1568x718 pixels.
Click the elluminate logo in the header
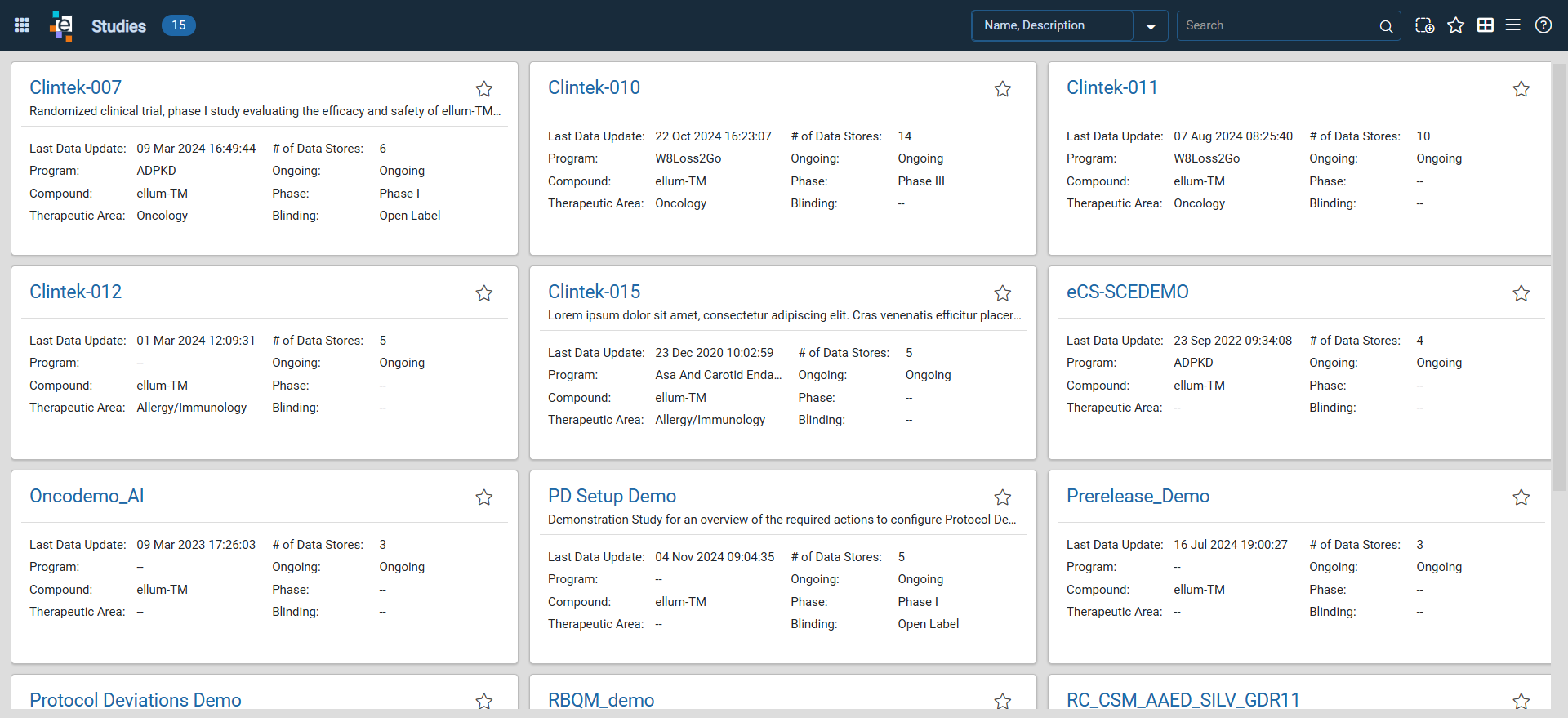[61, 25]
